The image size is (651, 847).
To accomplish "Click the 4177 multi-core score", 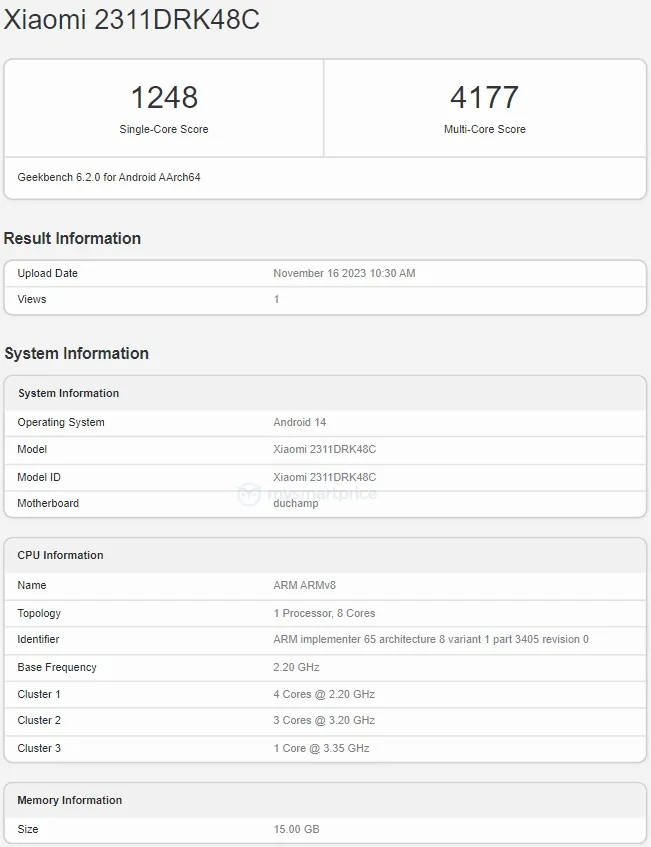I will pos(484,98).
